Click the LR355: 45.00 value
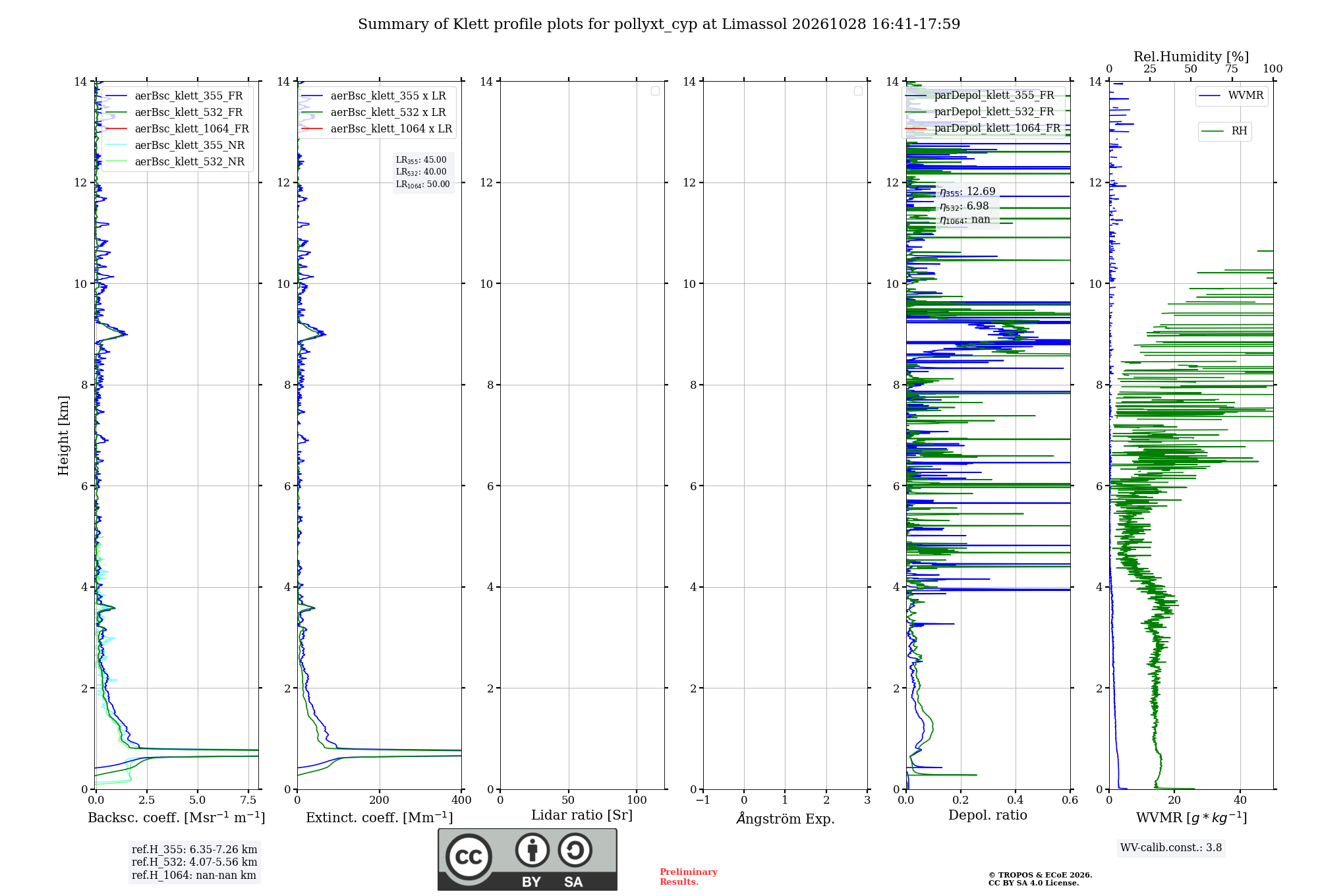This screenshot has height=896, width=1318. click(421, 160)
